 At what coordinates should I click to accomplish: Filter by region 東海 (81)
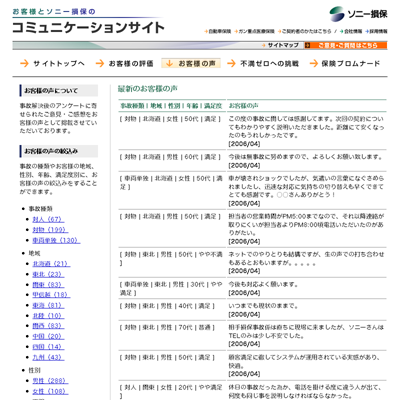tap(48, 305)
